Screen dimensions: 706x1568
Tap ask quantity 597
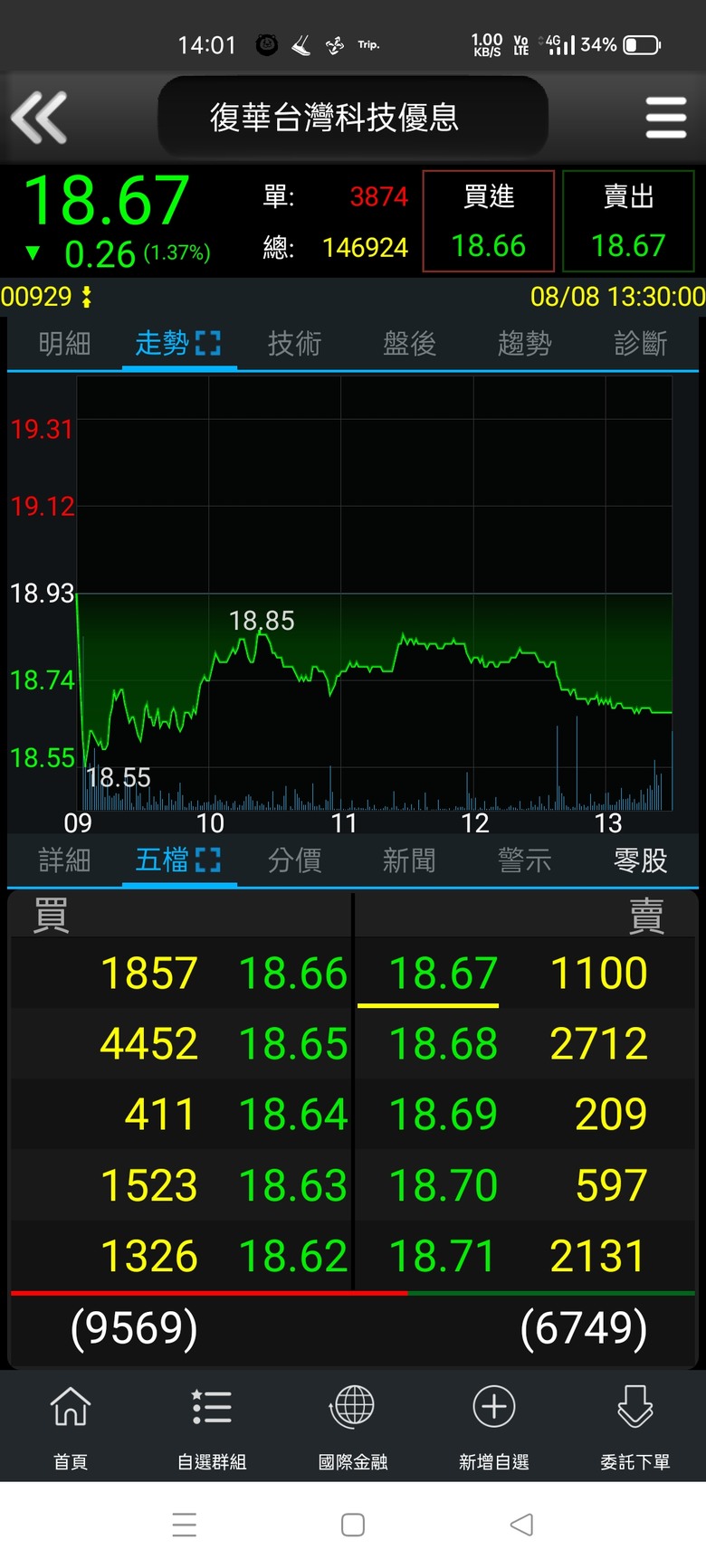point(611,1185)
